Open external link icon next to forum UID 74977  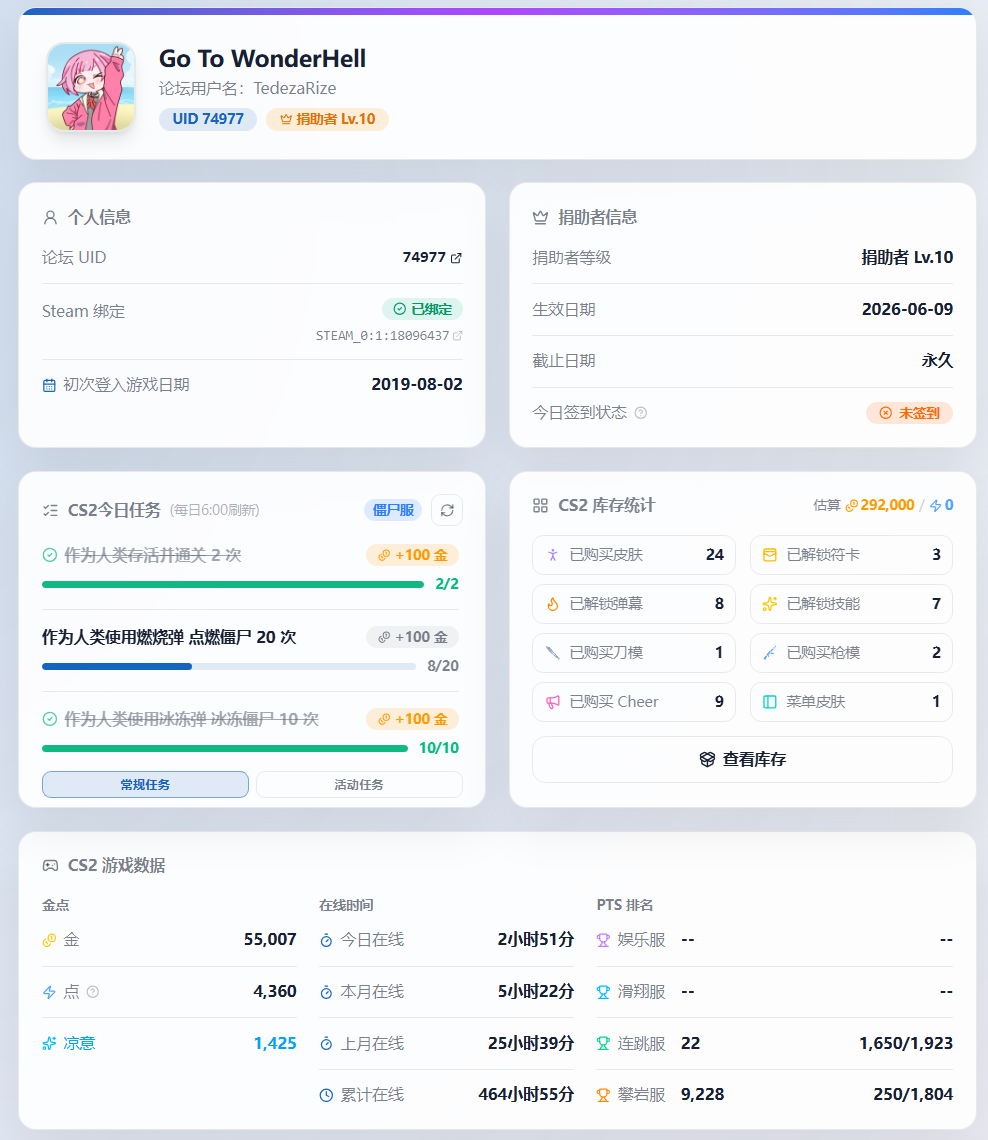pyautogui.click(x=456, y=258)
